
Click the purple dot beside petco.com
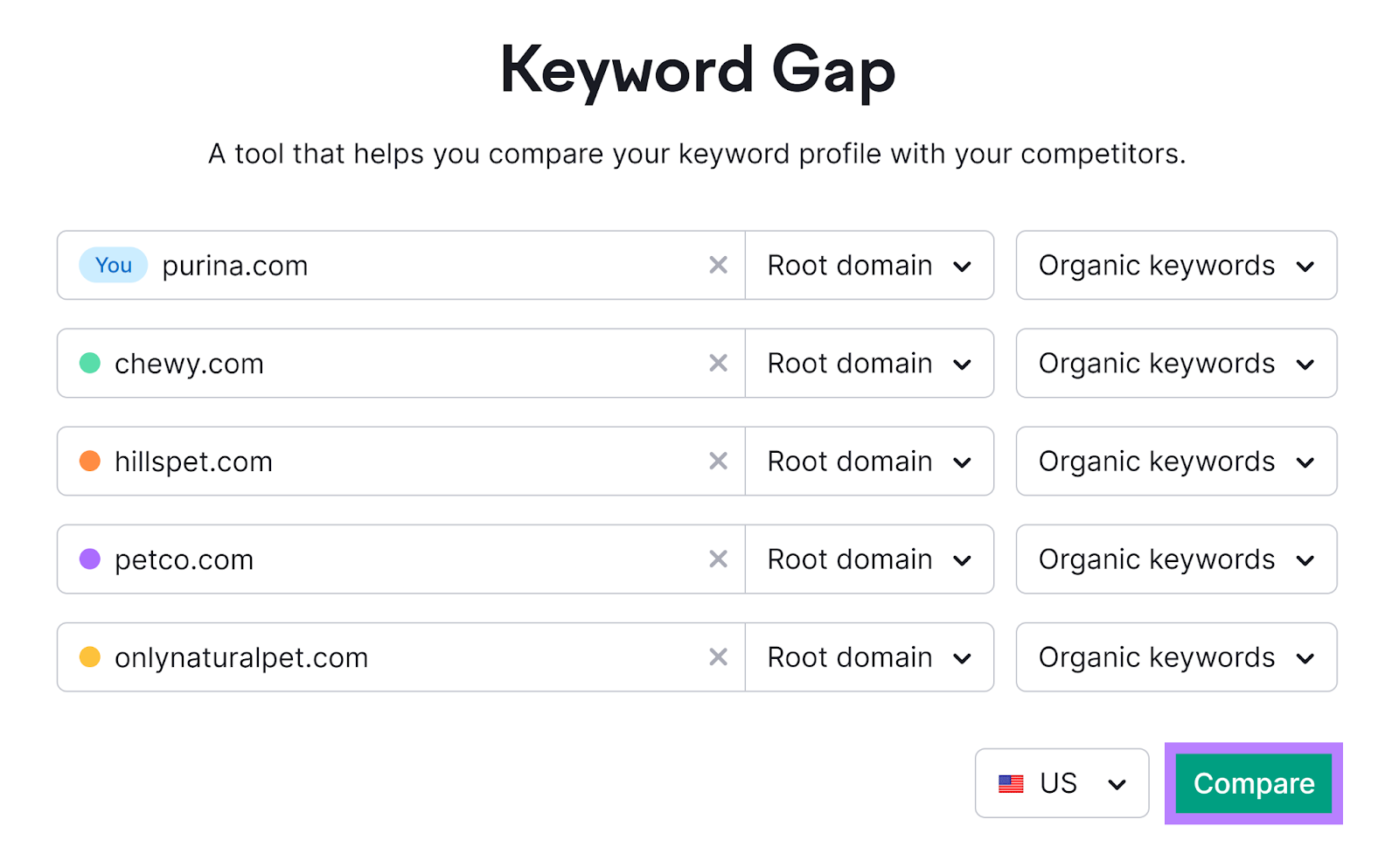pyautogui.click(x=89, y=559)
